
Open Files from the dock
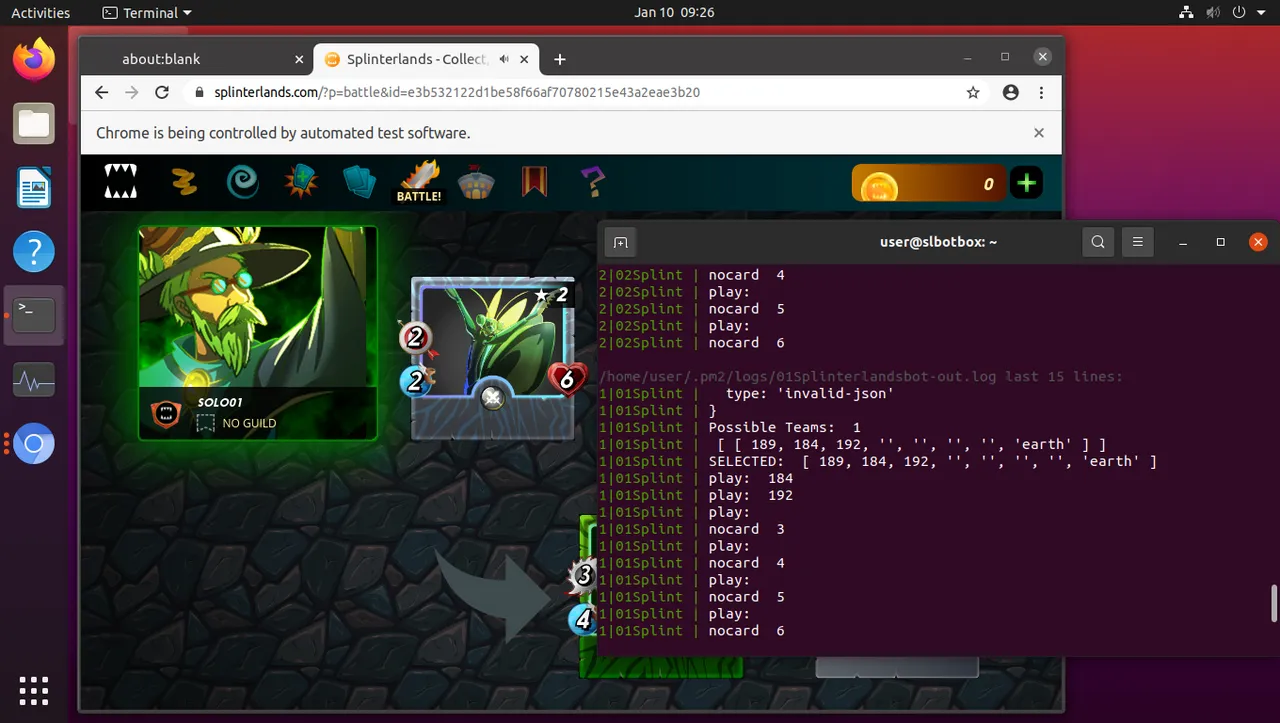click(34, 124)
